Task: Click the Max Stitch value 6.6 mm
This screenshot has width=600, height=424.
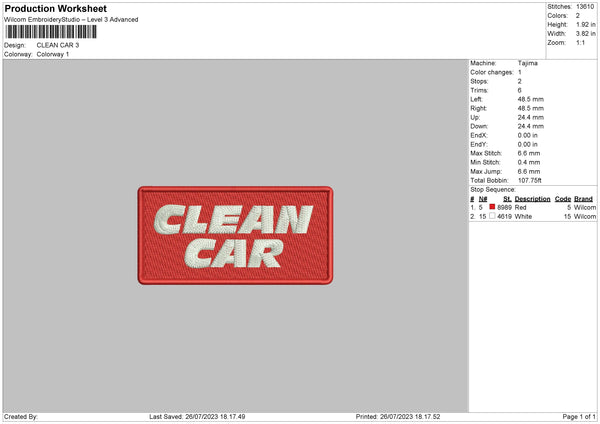Action: click(529, 153)
